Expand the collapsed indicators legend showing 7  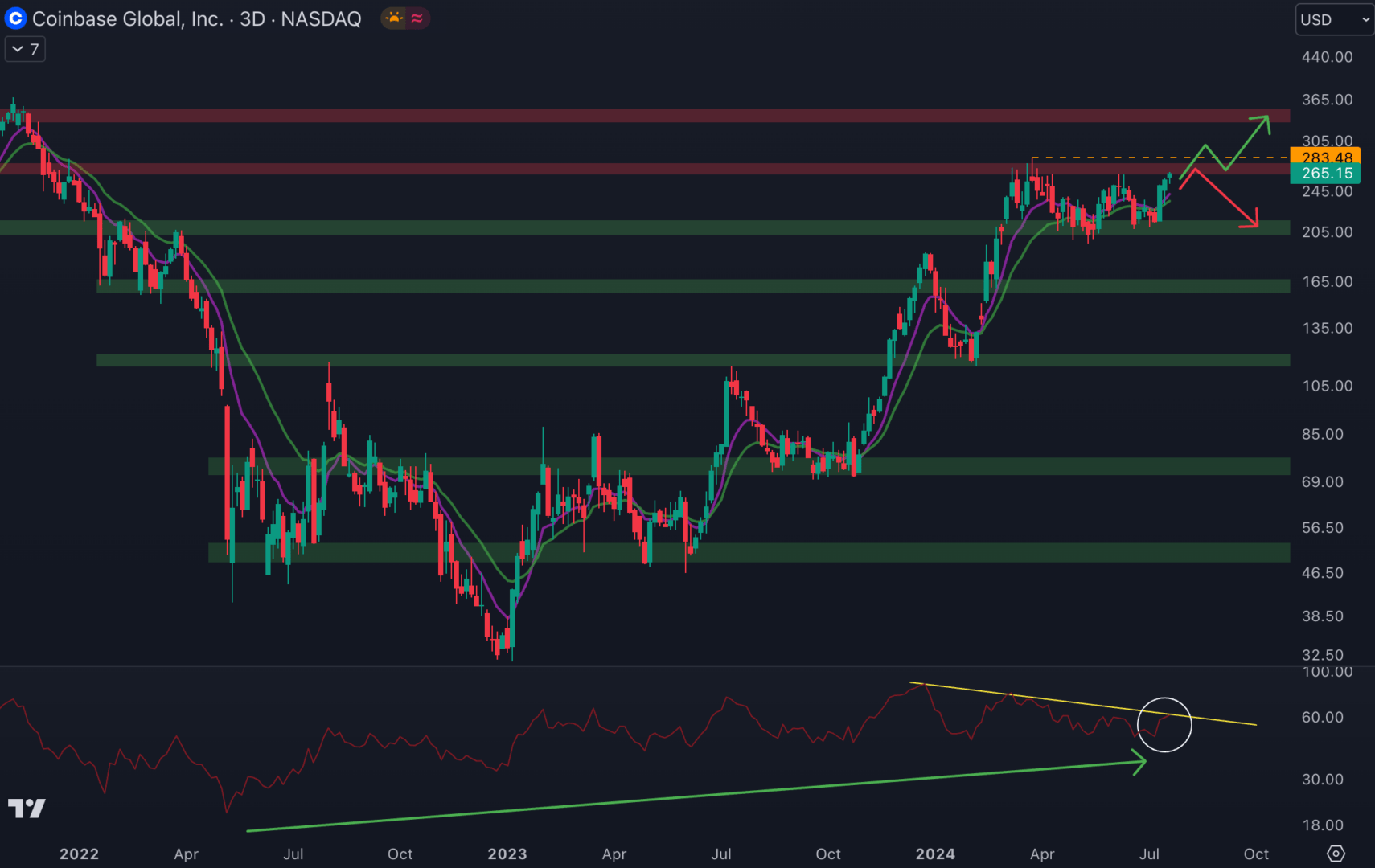point(25,50)
